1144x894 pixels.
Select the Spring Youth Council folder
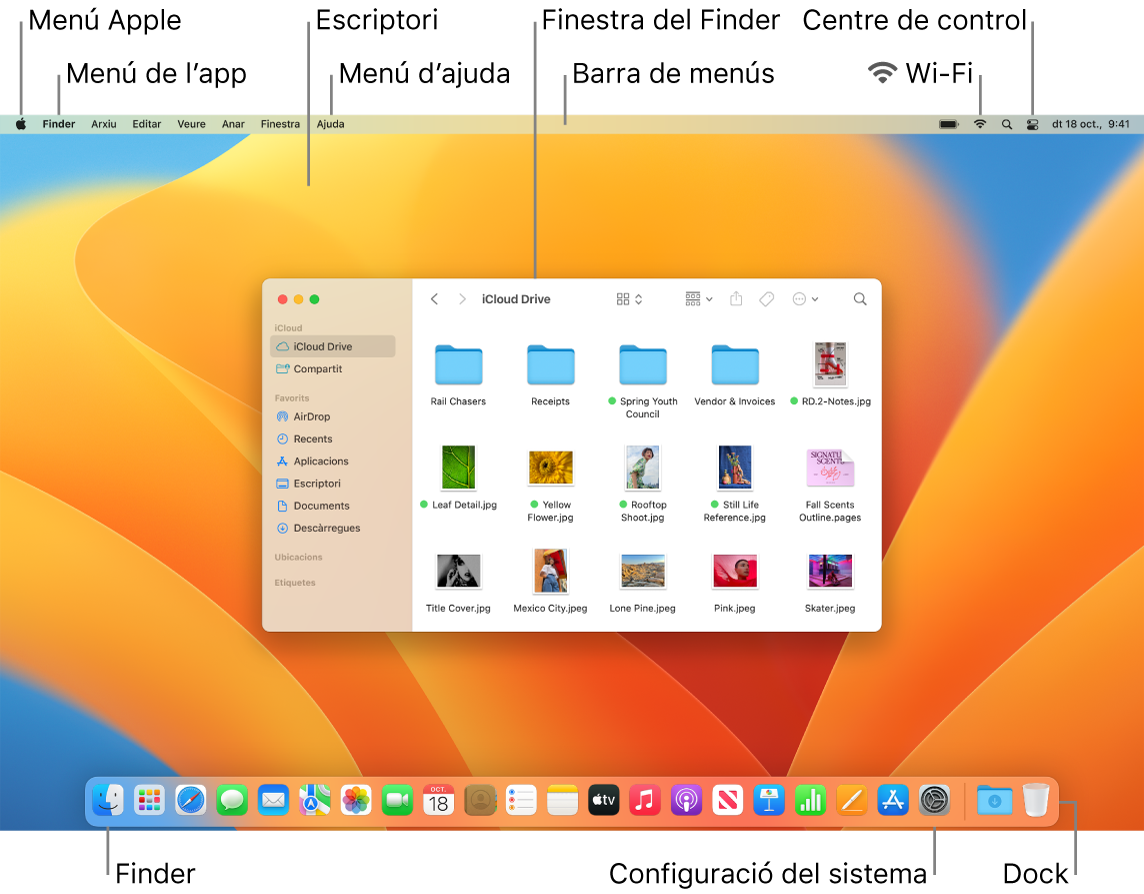coord(643,380)
